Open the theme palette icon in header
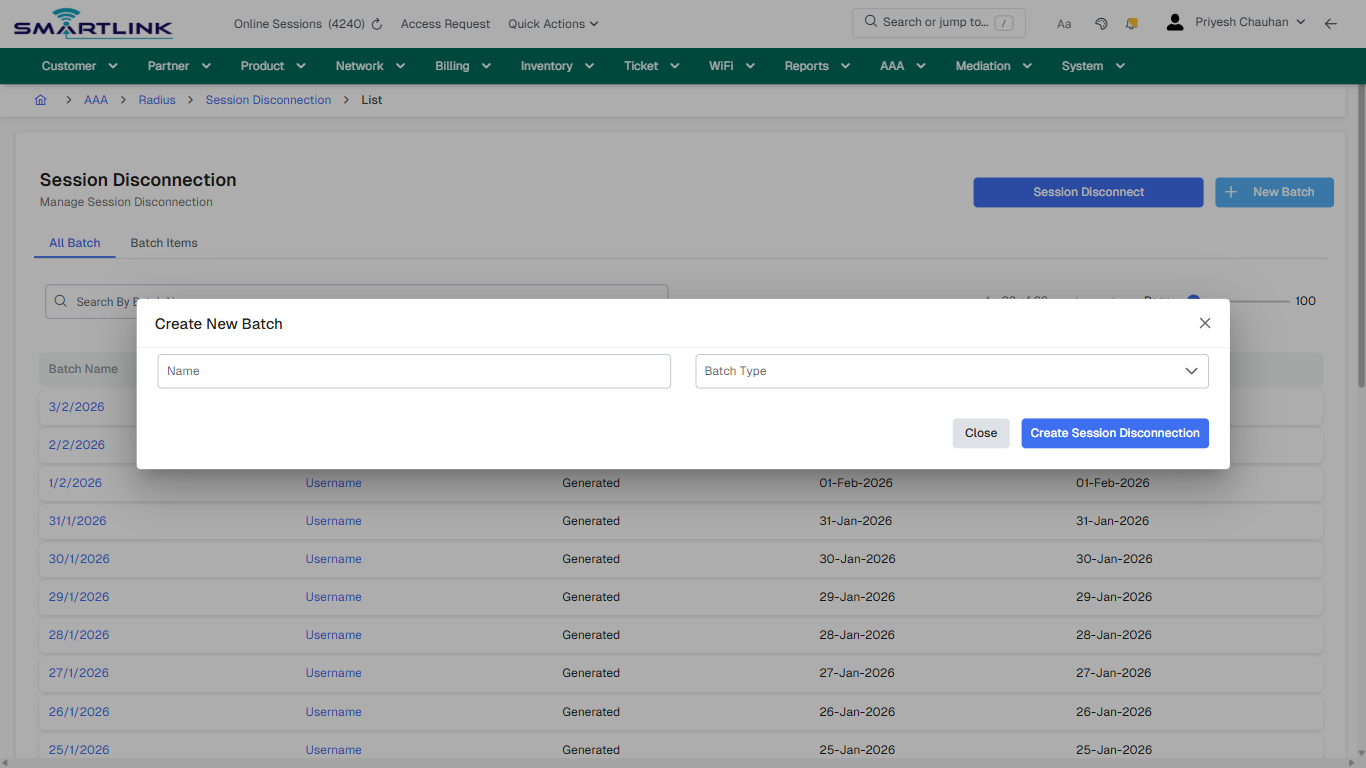The height and width of the screenshot is (768, 1366). tap(1101, 23)
